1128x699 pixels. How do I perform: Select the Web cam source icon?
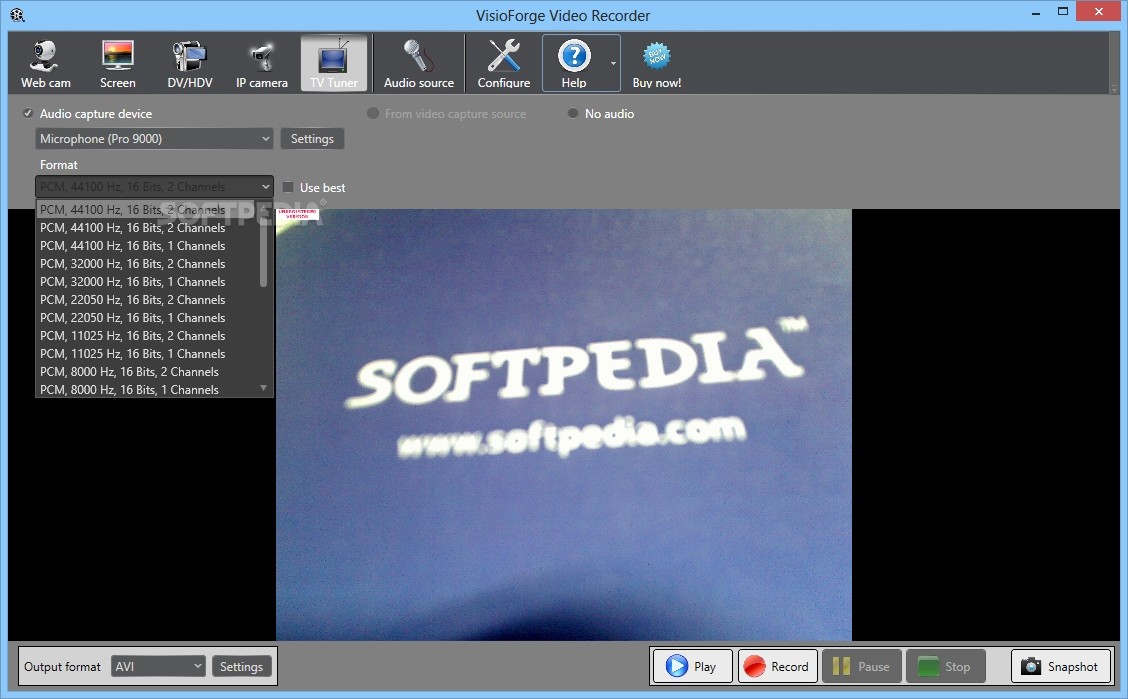[x=45, y=64]
